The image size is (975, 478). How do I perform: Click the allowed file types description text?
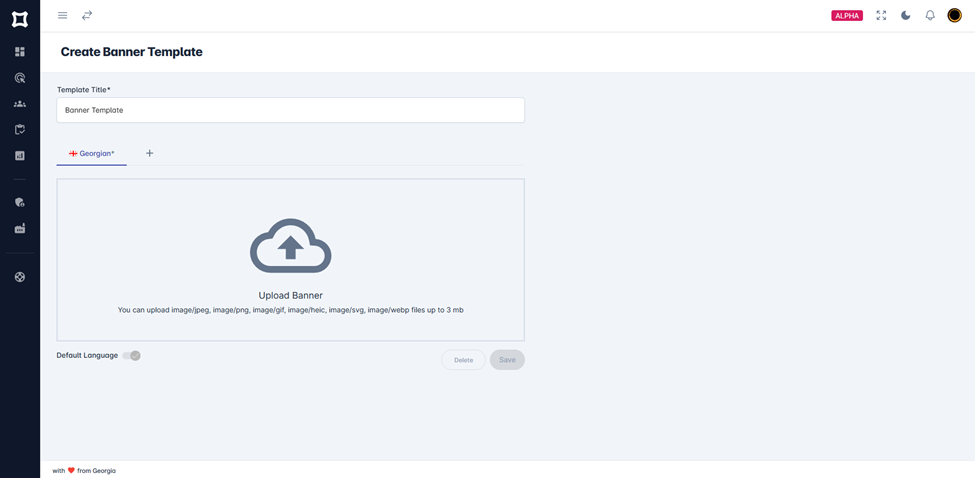290,310
